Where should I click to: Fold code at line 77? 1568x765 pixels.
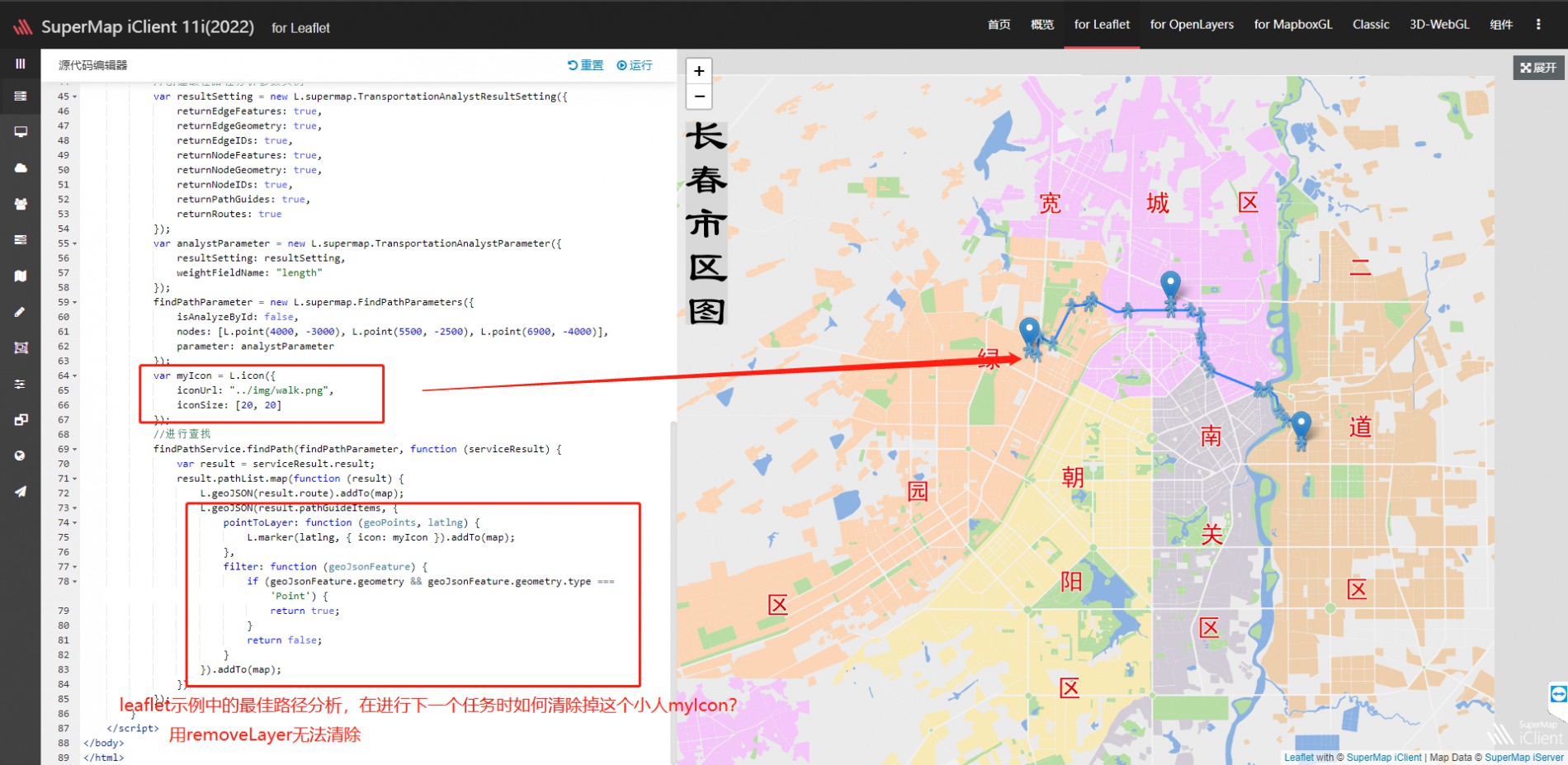75,567
